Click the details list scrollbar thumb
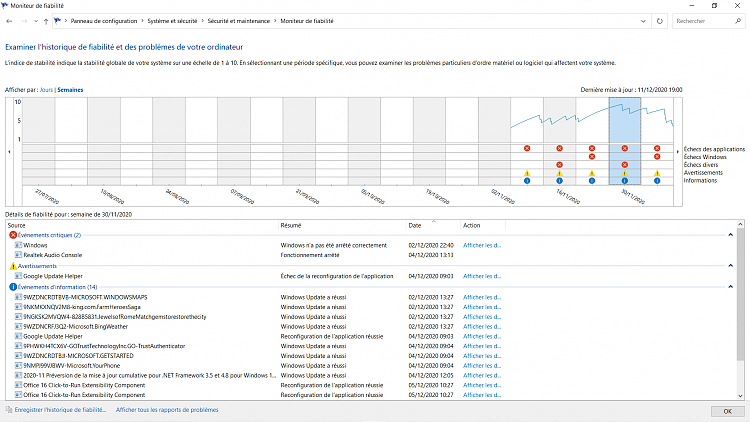Image resolution: width=750 pixels, height=422 pixels. point(740,294)
